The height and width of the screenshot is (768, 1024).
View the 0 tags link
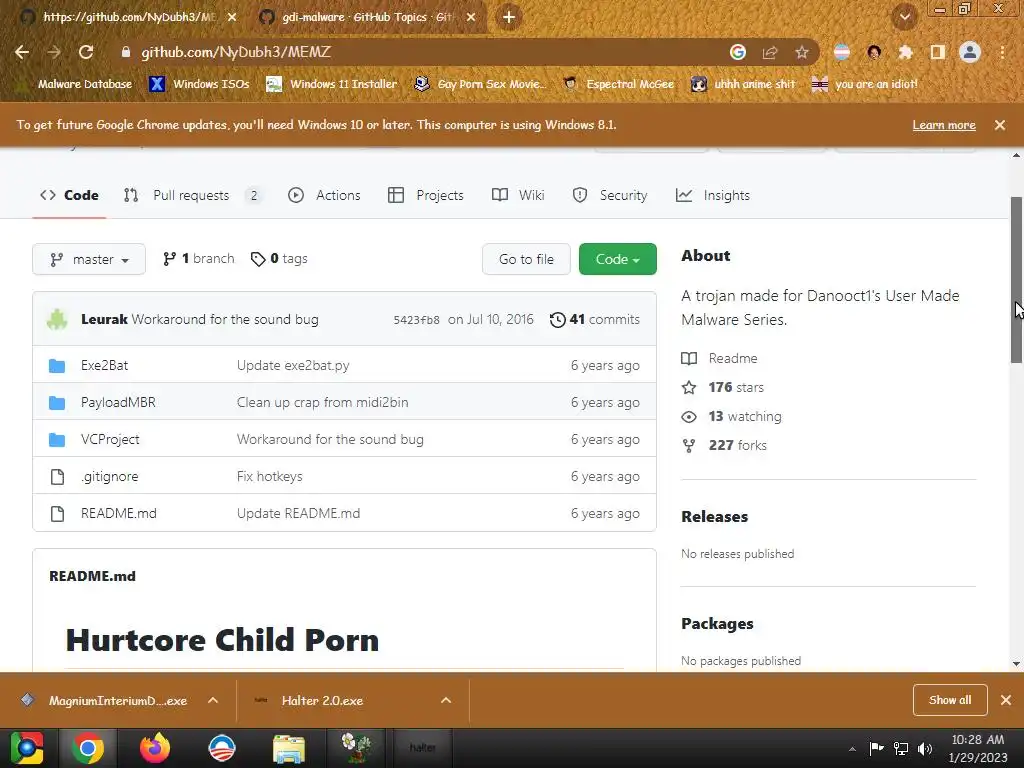tap(279, 259)
